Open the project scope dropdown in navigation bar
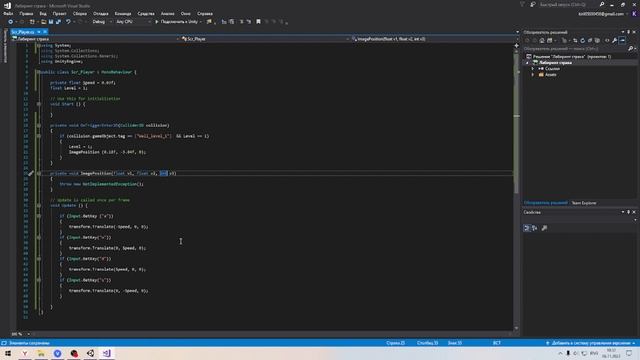This screenshot has width=640, height=360. point(96,39)
